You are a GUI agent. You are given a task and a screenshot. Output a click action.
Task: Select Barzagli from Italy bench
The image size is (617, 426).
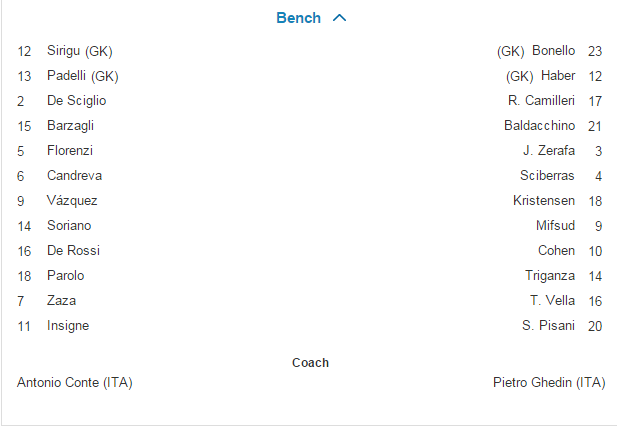(70, 126)
